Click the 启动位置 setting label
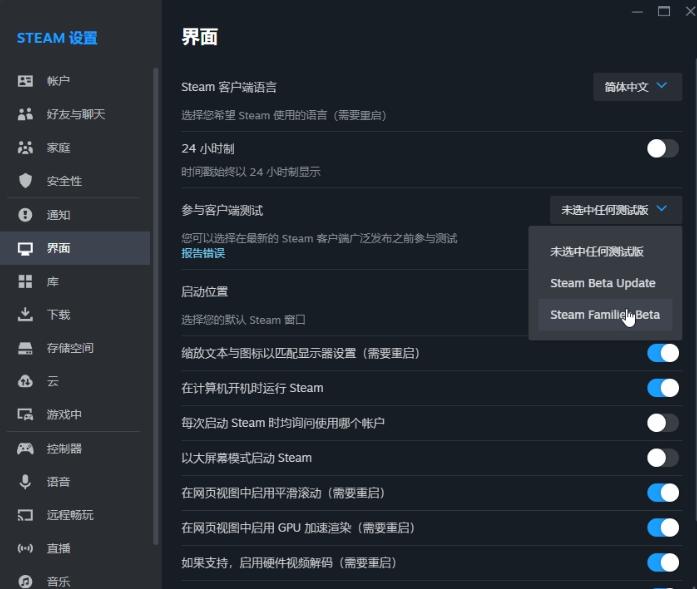 coord(204,292)
